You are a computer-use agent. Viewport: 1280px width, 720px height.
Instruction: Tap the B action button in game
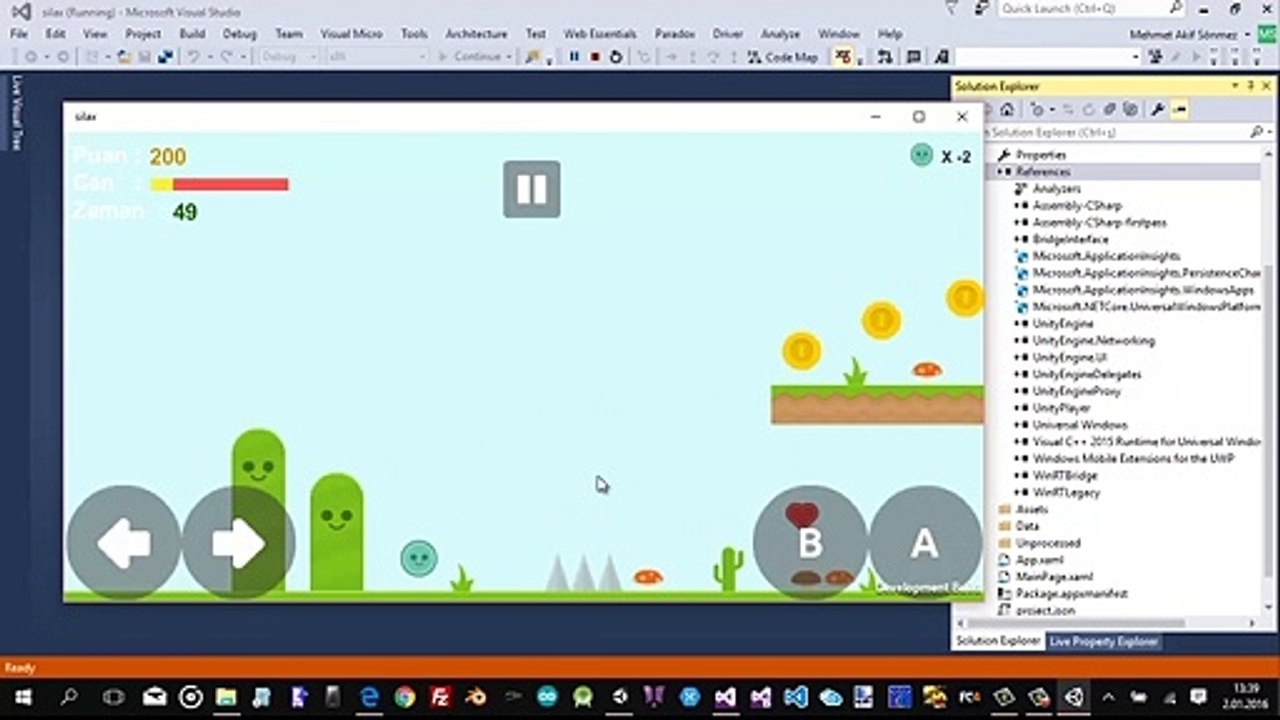[810, 543]
